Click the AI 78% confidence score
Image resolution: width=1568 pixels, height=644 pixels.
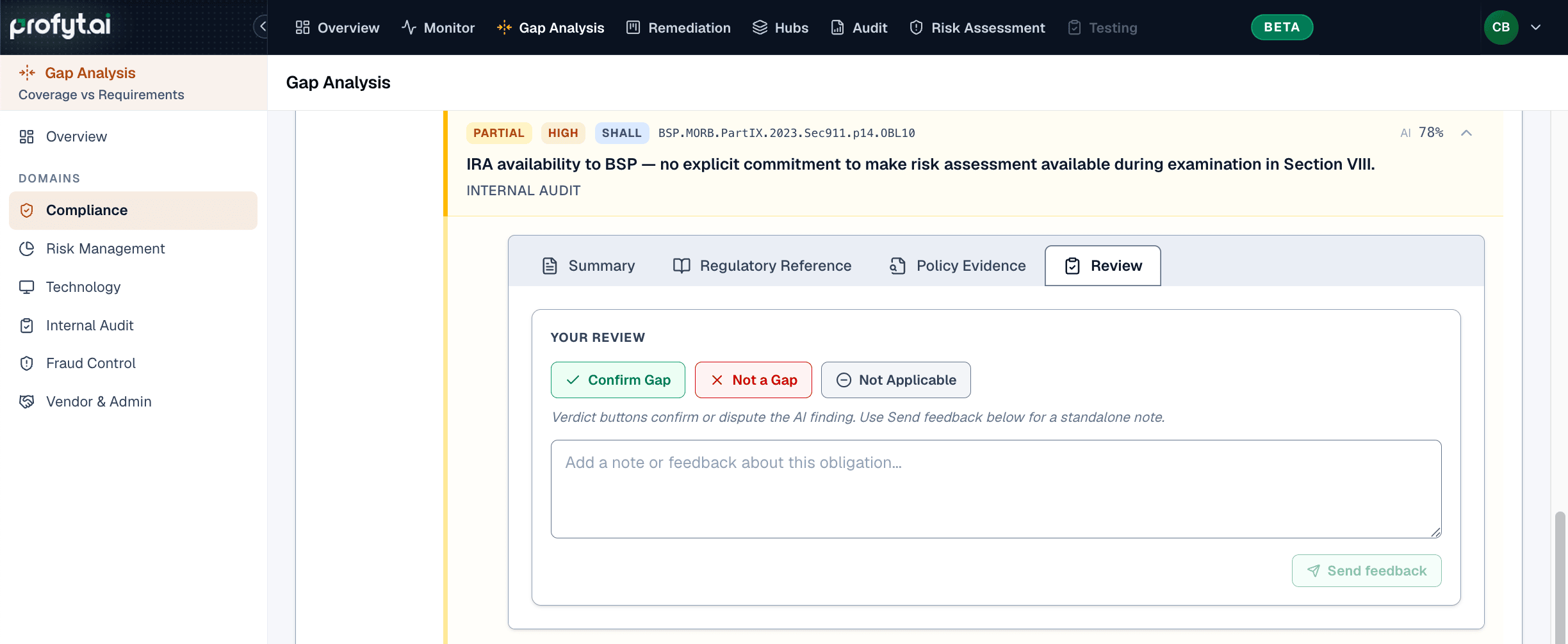point(1421,133)
